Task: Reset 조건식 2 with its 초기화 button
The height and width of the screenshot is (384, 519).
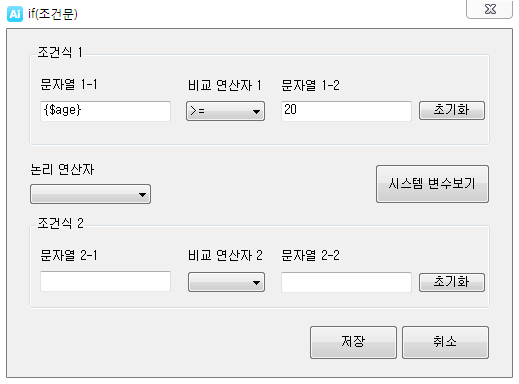Action: pyautogui.click(x=452, y=282)
